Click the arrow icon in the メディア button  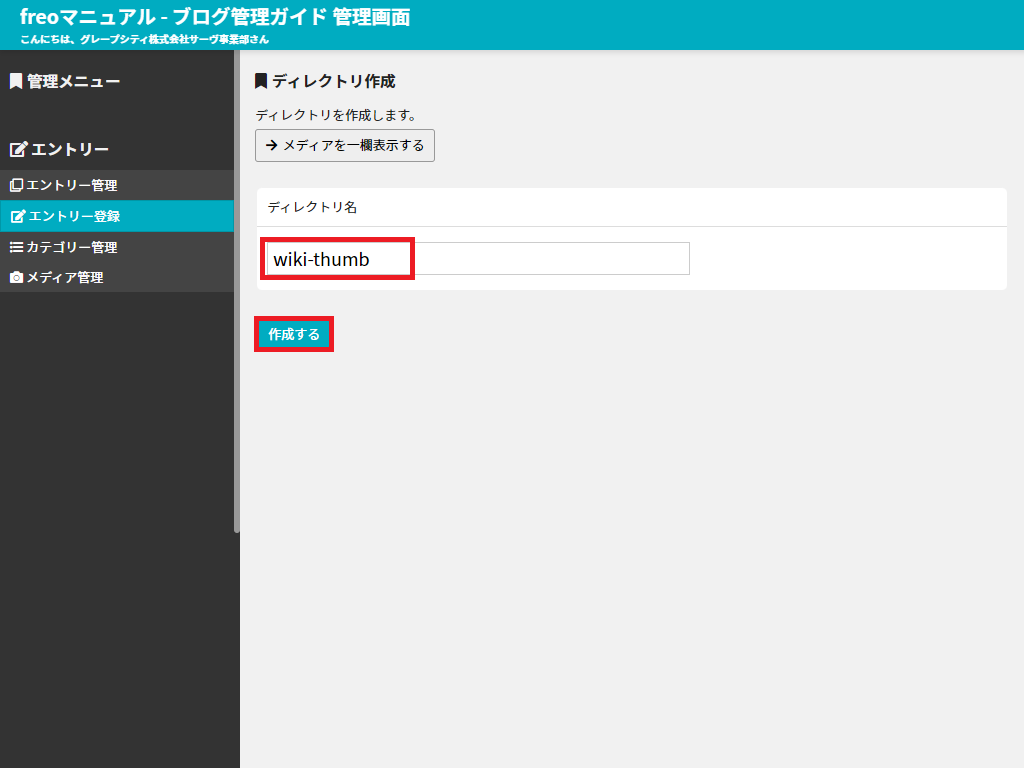[x=272, y=146]
